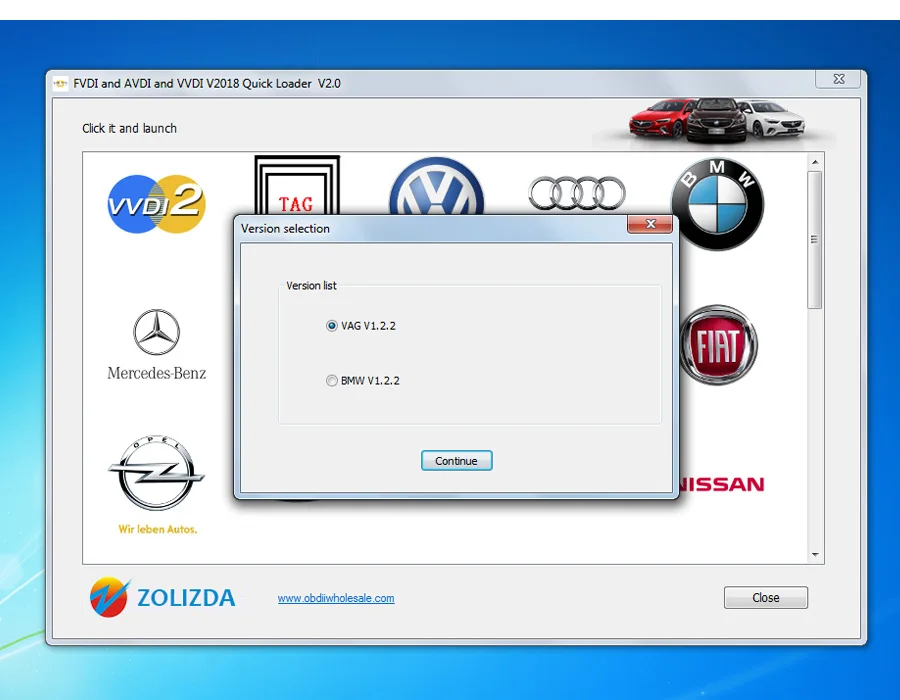This screenshot has height=700, width=900.
Task: Click the Quick Loader title bar icon
Action: point(60,84)
